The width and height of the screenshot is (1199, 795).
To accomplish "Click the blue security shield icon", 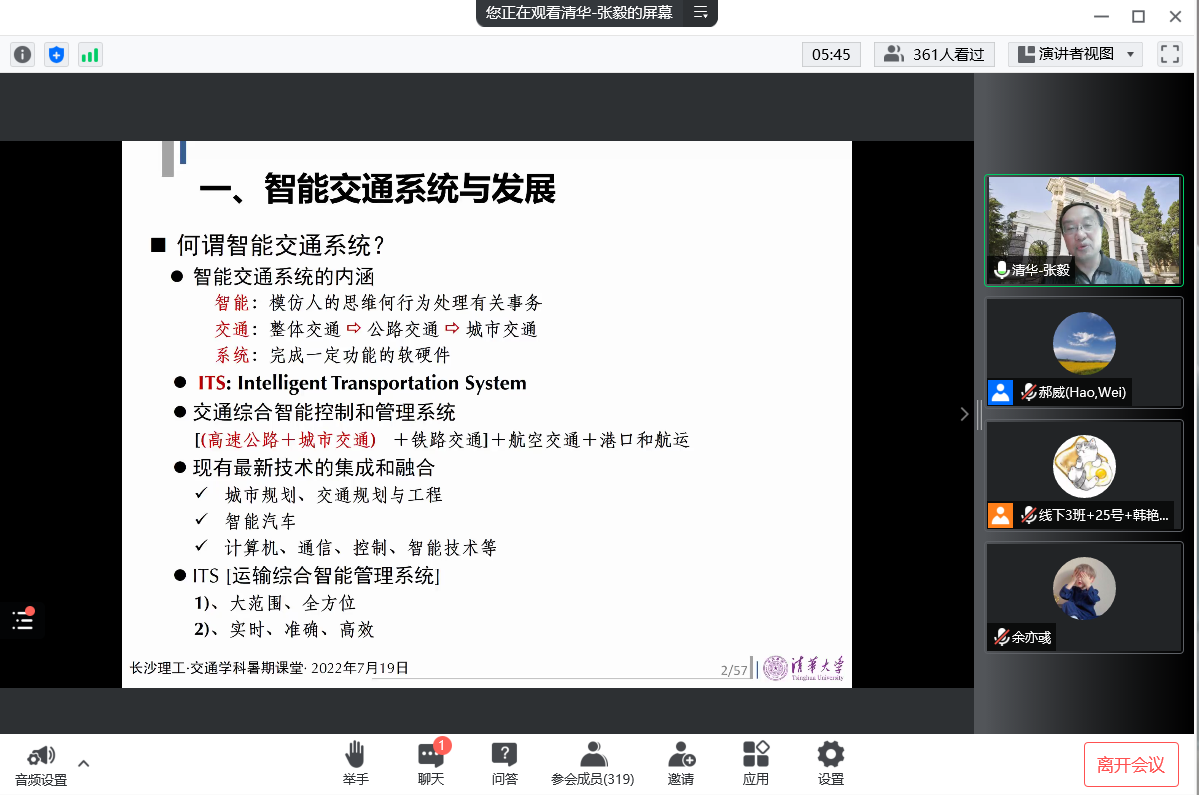I will [56, 55].
